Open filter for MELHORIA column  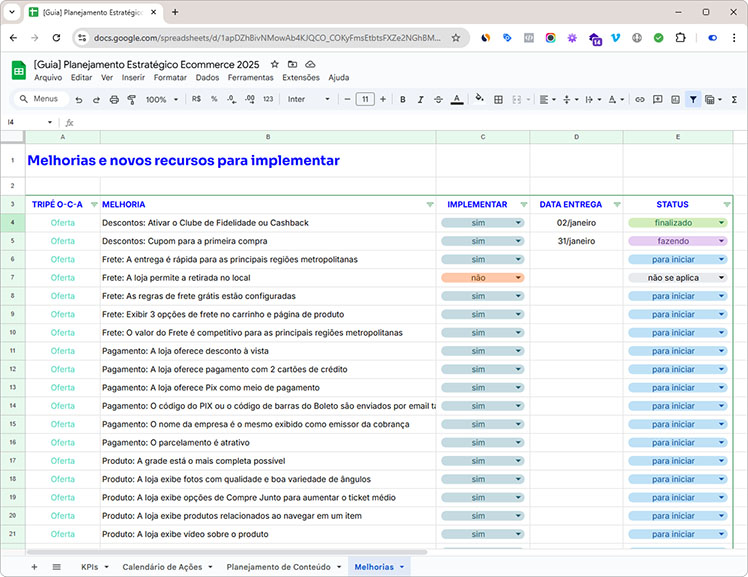[430, 205]
